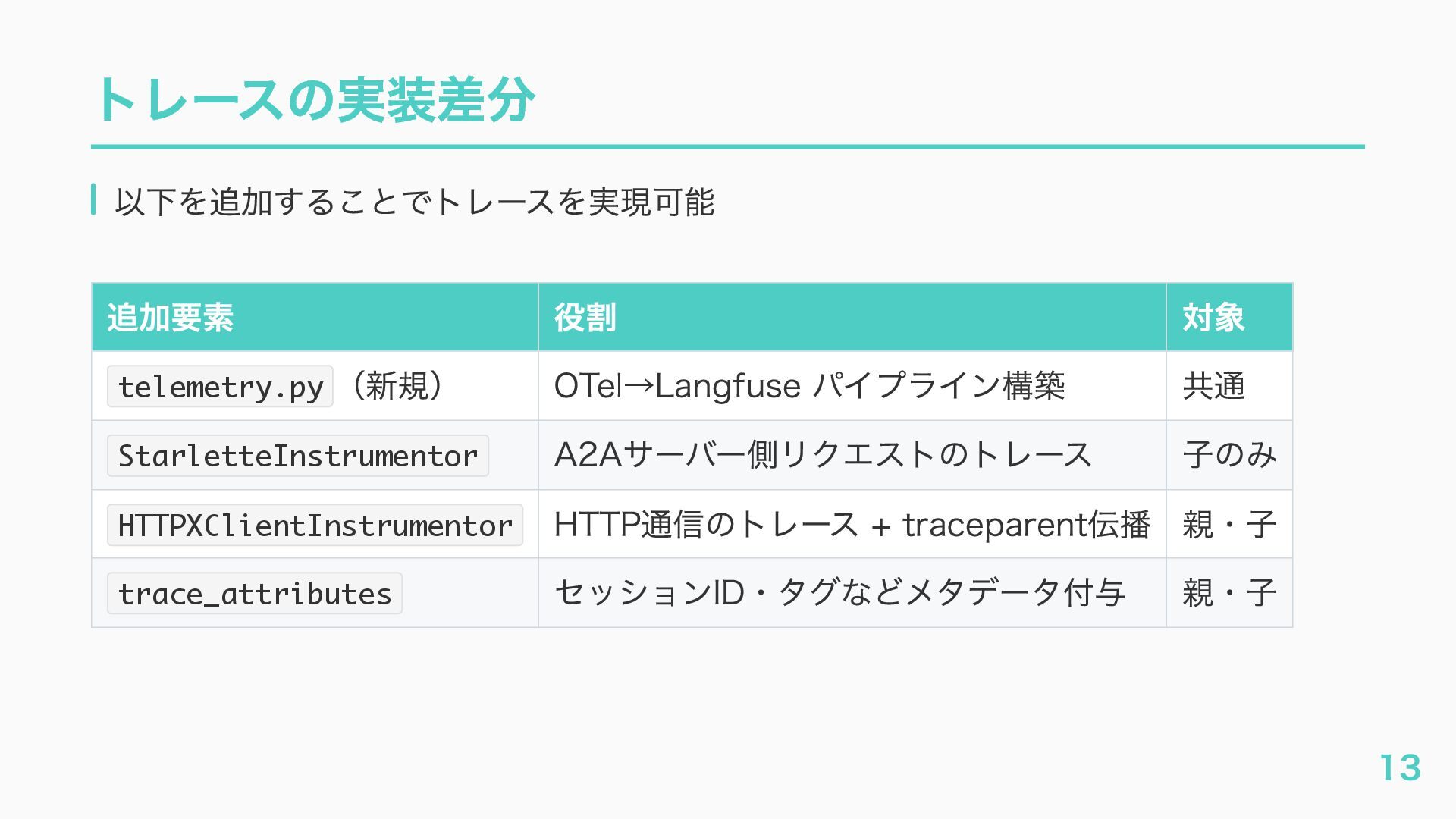Click the slide title トレースの実装差分
The image size is (1456, 819).
(x=313, y=100)
